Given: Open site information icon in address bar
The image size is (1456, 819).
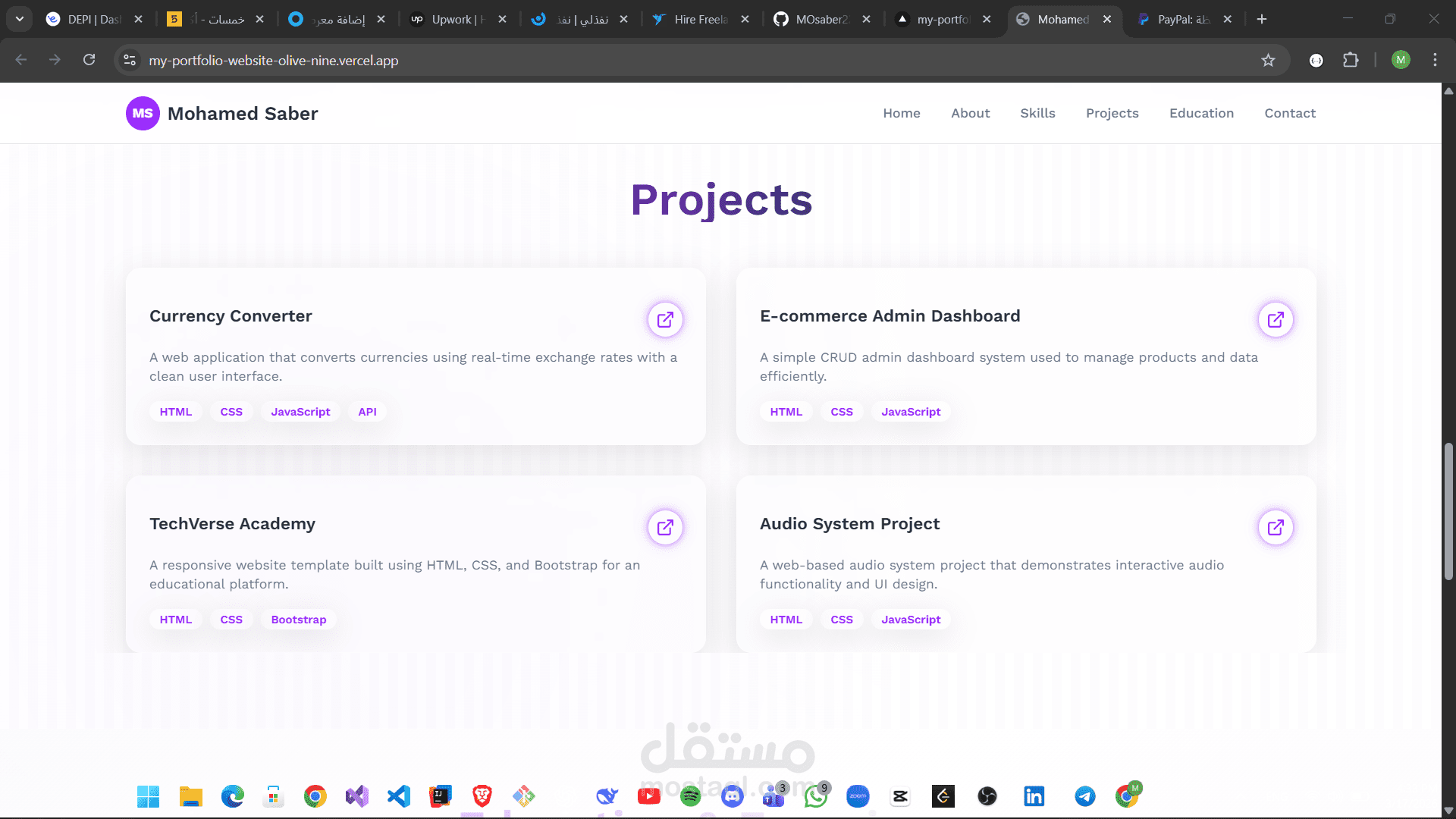Looking at the screenshot, I should 130,60.
